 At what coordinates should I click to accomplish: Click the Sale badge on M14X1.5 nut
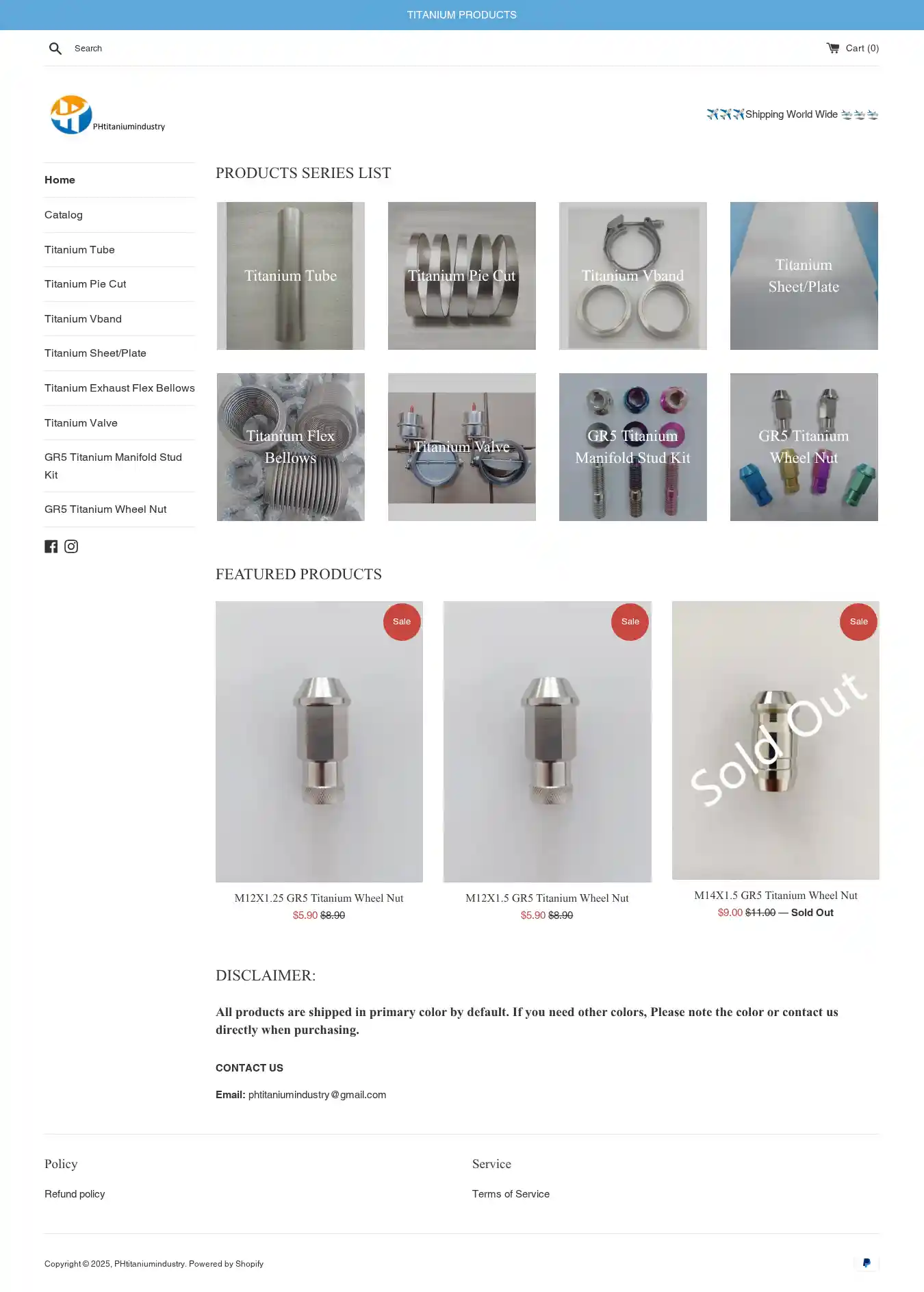[x=858, y=622]
